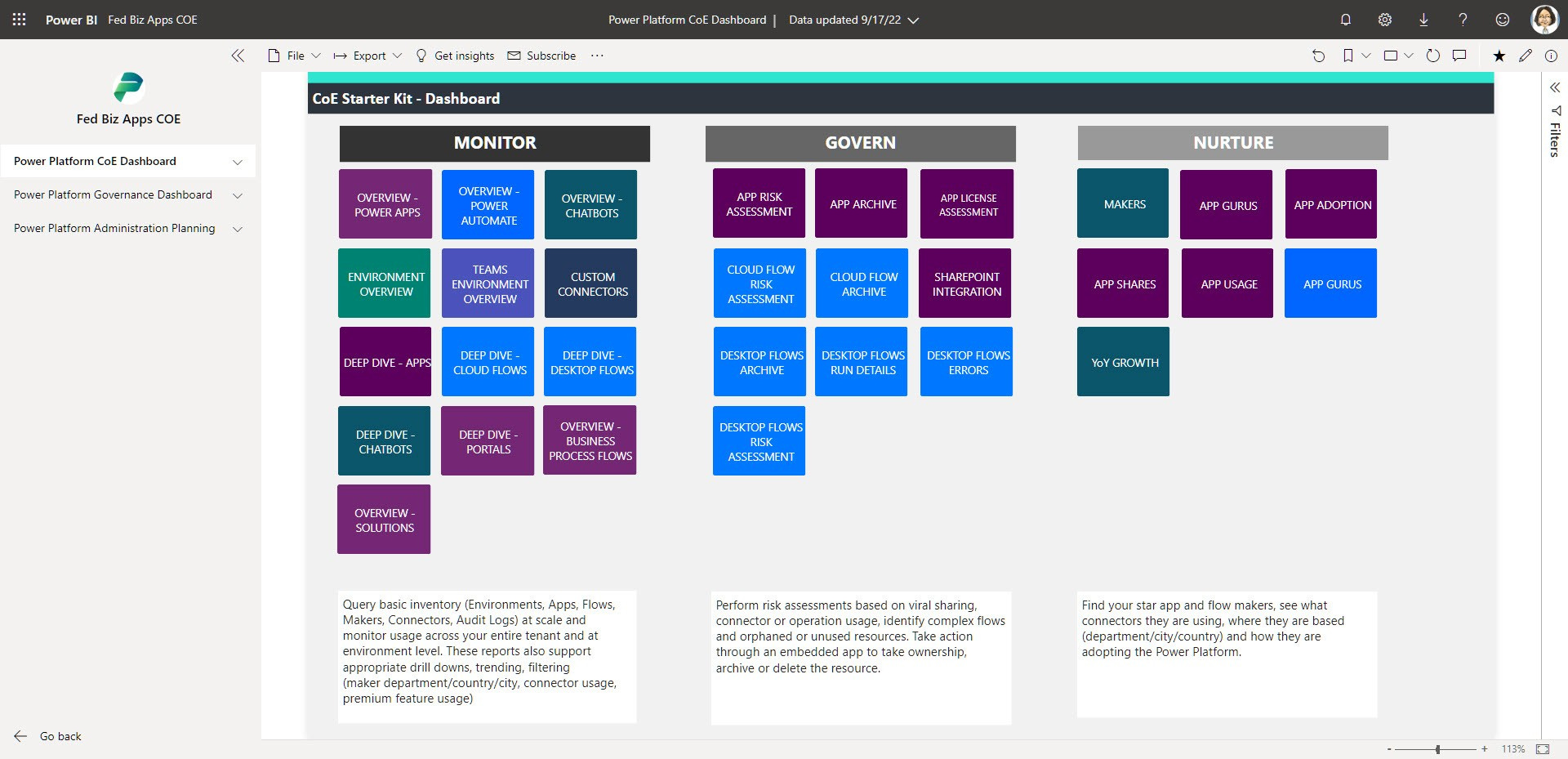1568x759 pixels.
Task: Click the download arrow icon
Action: click(x=1423, y=20)
